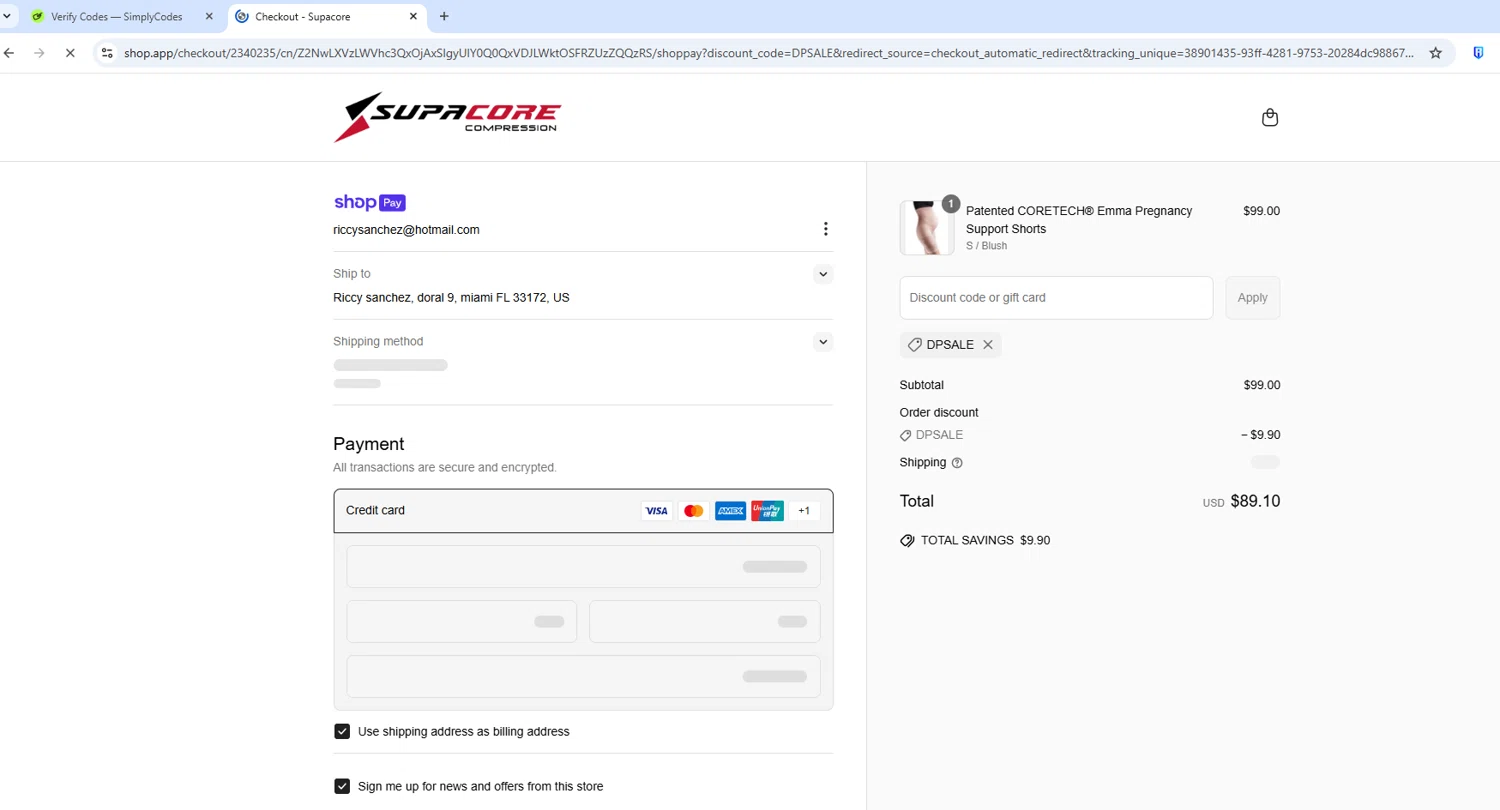Viewport: 1500px width, 810px height.
Task: Bookmark this page with the star icon
Action: point(1436,53)
